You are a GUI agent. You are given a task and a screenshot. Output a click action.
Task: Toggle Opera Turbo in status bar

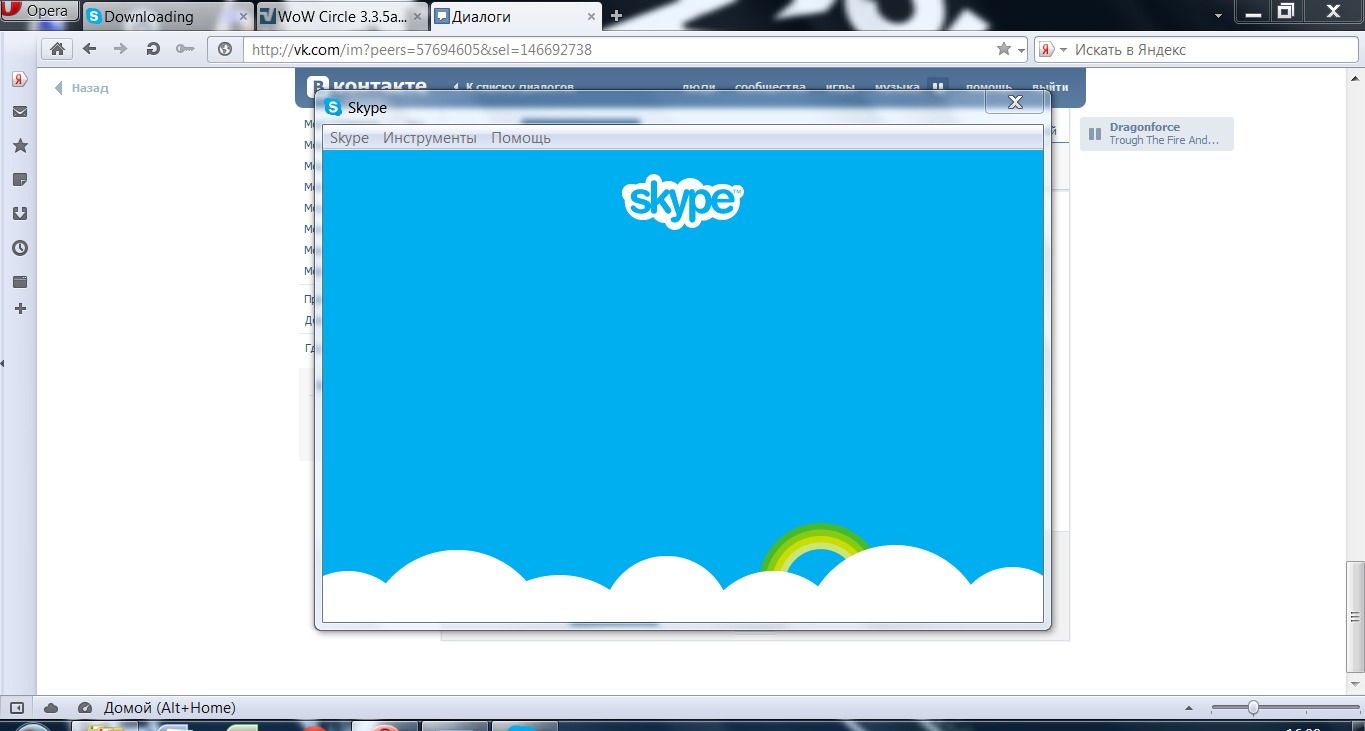pyautogui.click(x=85, y=708)
